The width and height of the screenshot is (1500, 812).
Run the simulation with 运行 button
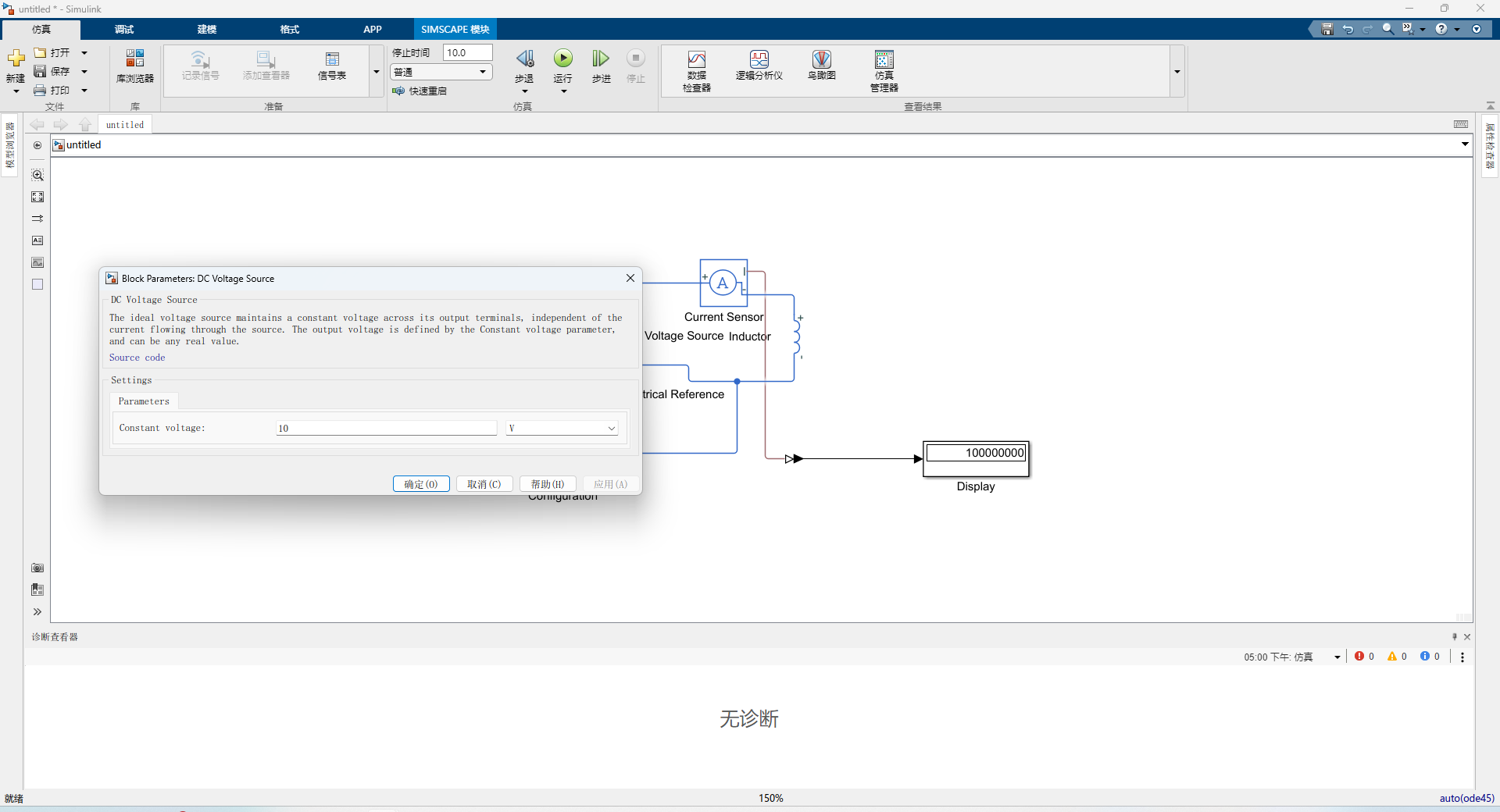[563, 59]
